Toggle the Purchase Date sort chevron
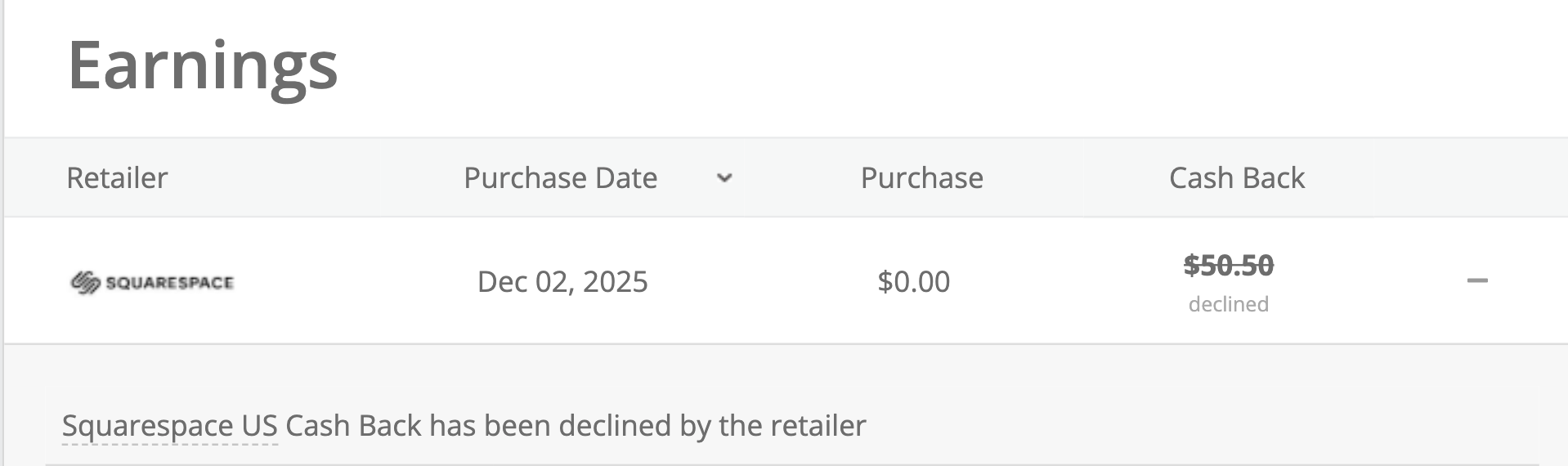 [x=724, y=177]
